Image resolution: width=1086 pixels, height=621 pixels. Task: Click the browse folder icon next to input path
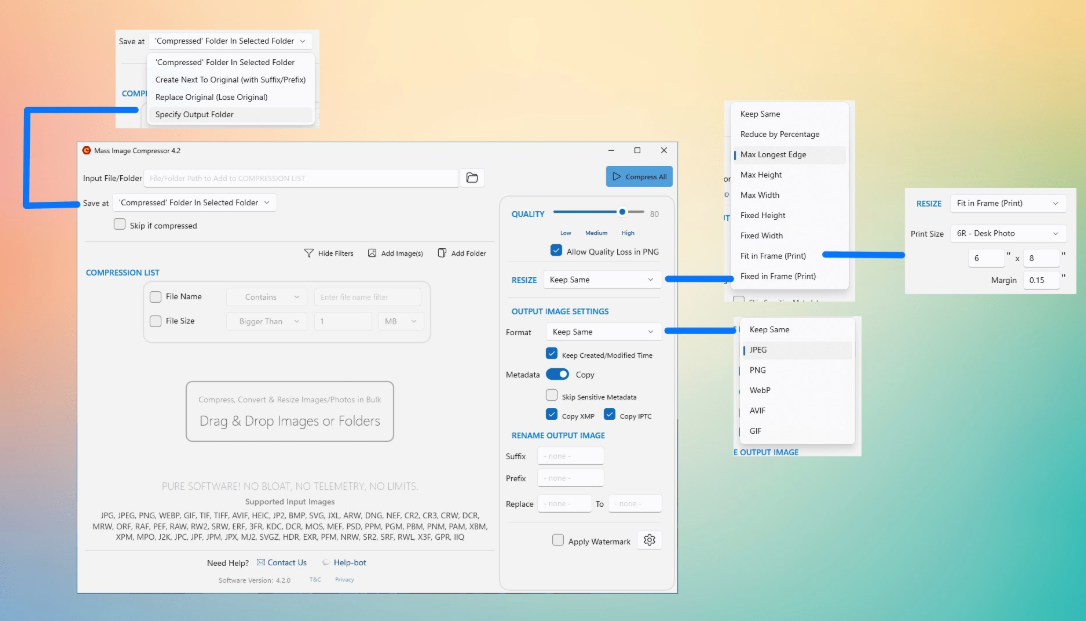pos(473,178)
